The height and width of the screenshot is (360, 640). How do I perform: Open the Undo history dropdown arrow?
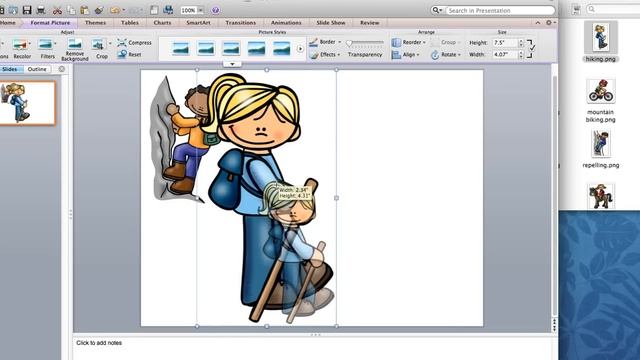[124, 10]
